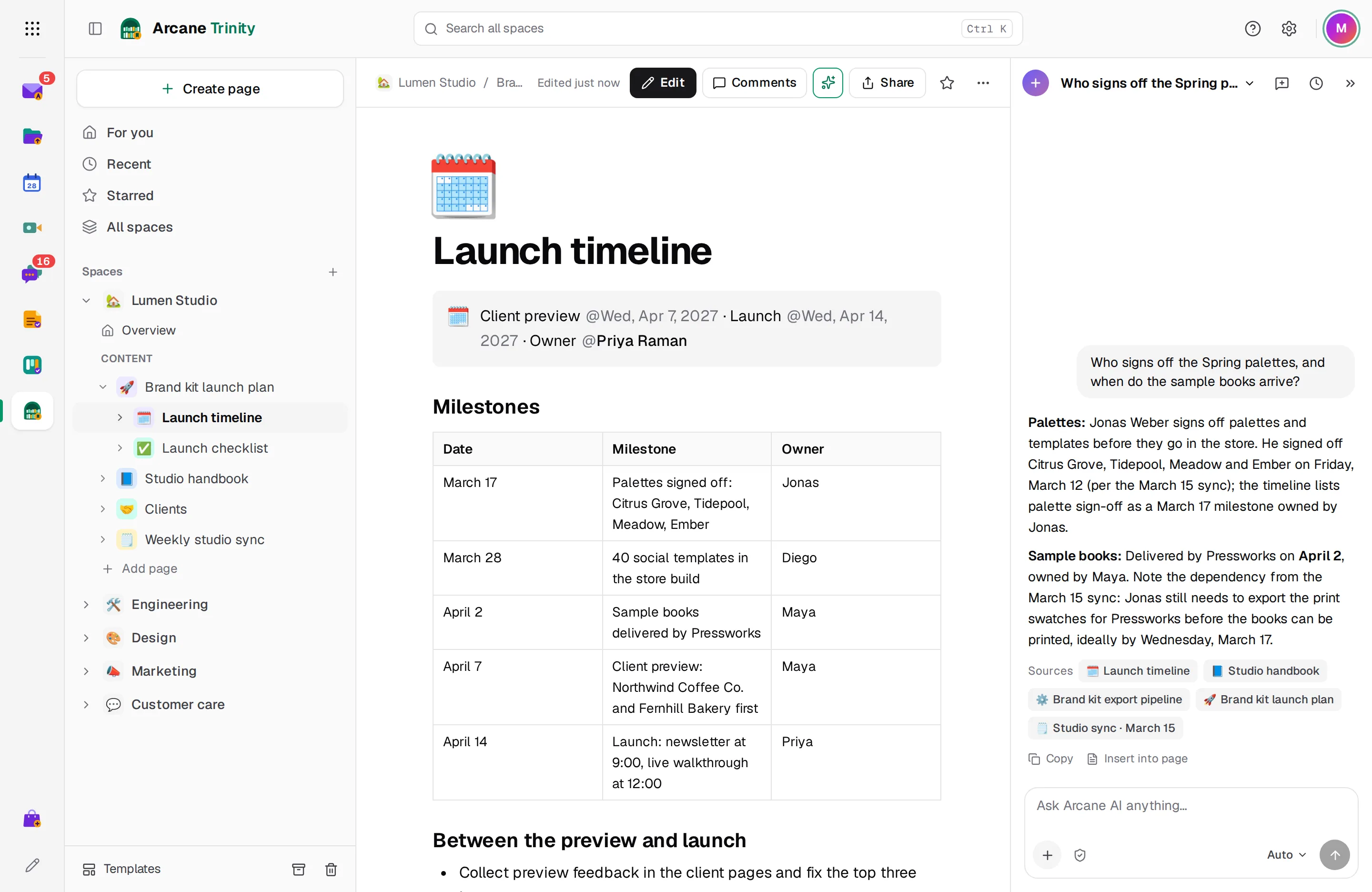Screen dimensions: 1372x892
Task: Open All spaces
Action: (x=210, y=227)
